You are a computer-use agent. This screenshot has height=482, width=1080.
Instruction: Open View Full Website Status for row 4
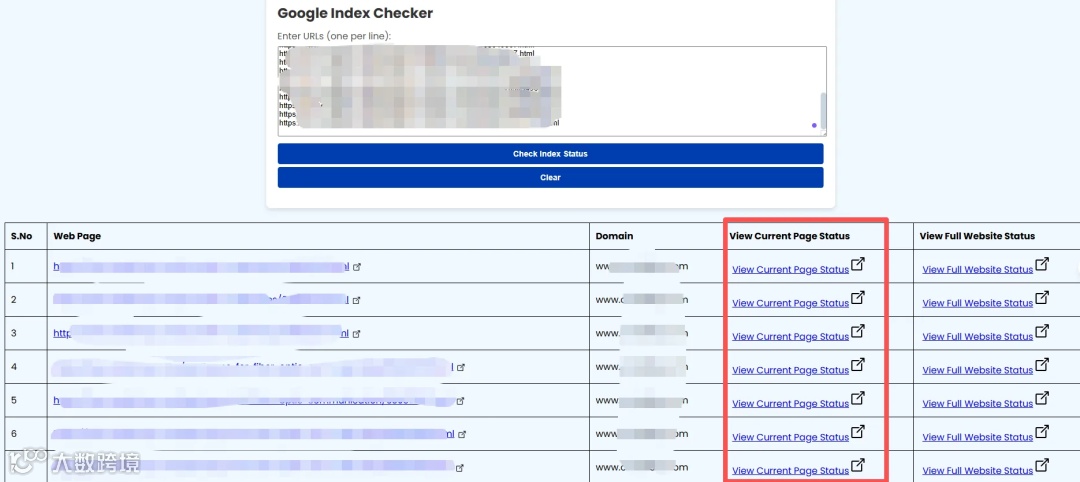click(977, 370)
